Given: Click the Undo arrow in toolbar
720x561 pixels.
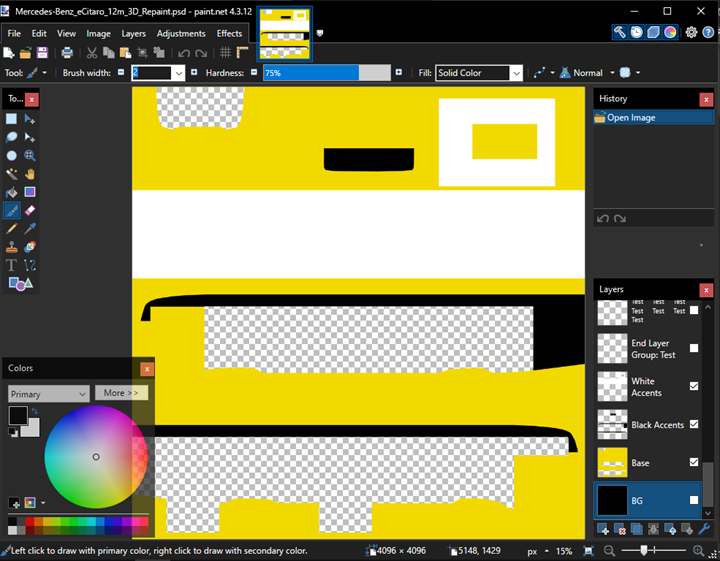Looking at the screenshot, I should coord(184,53).
